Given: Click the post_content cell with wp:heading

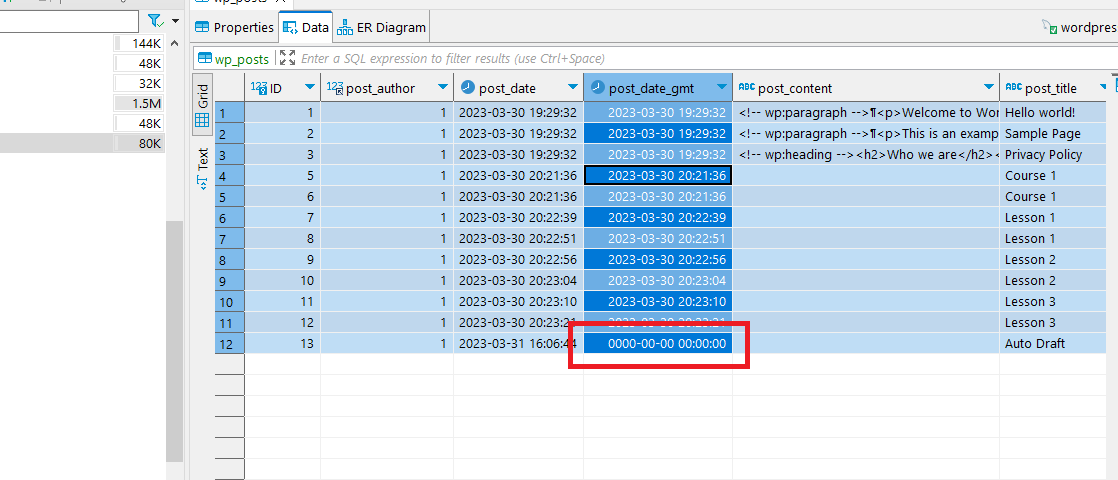Looking at the screenshot, I should pos(866,155).
